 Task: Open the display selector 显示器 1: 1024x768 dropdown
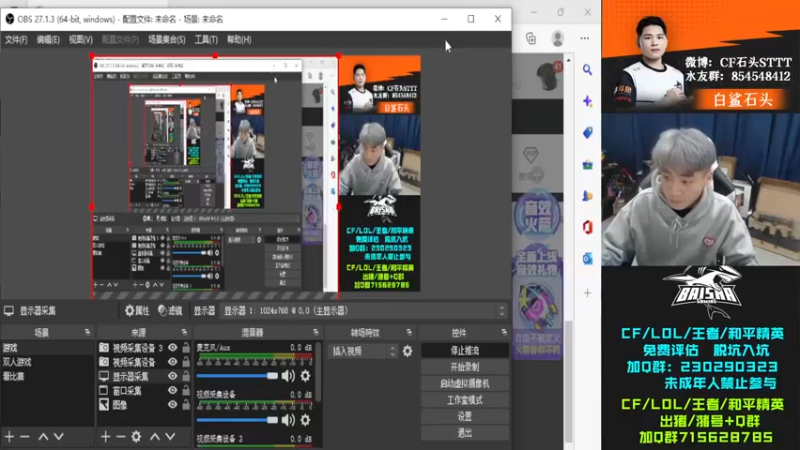(364, 311)
